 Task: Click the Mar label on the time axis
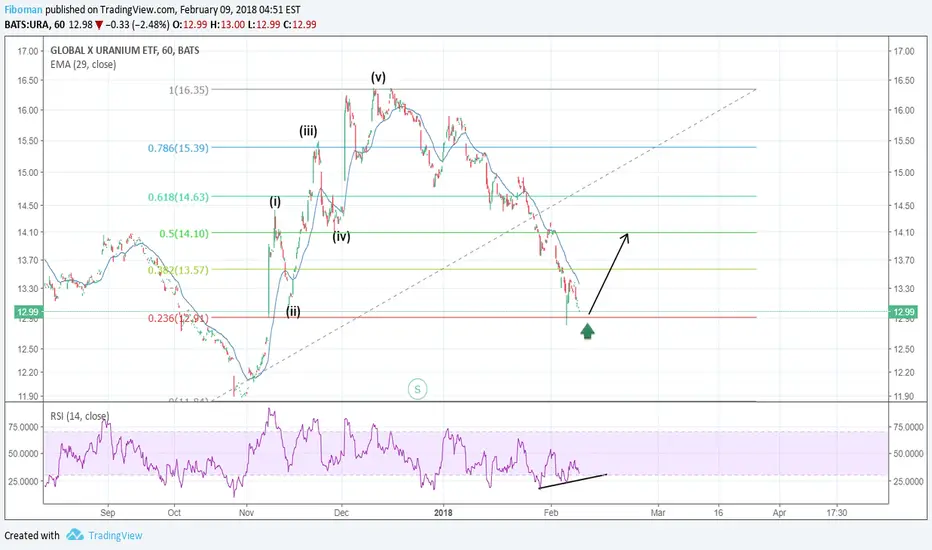tap(658, 513)
